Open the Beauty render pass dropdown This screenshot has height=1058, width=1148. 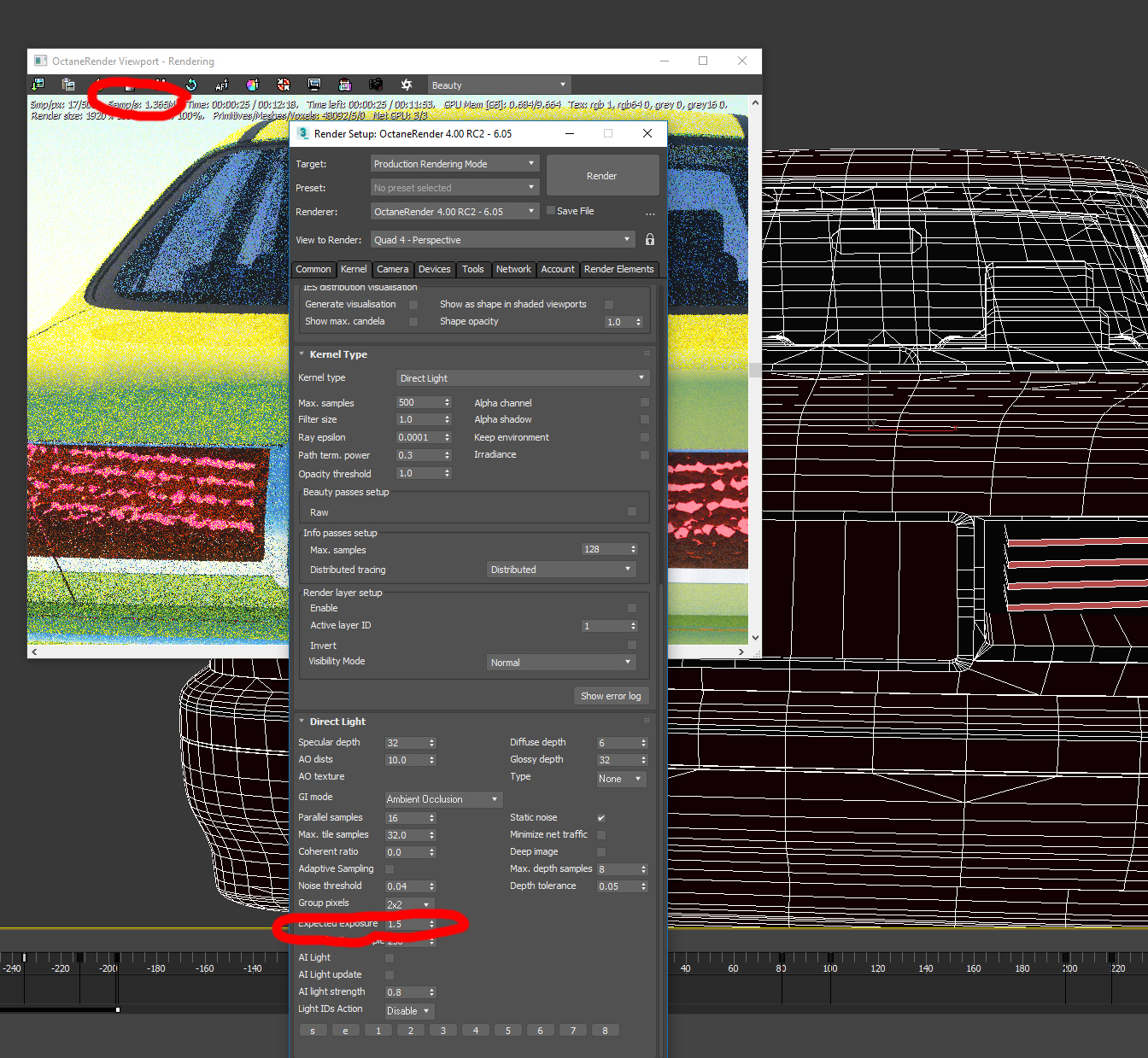499,85
